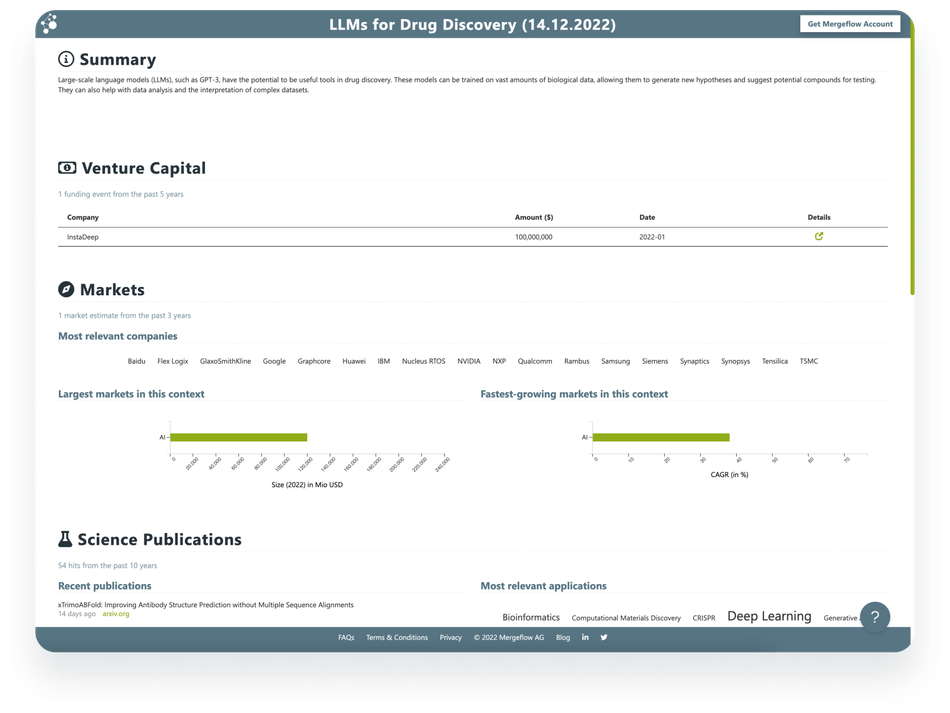Click the 2022-01 date cell
The height and width of the screenshot is (713, 950).
(x=652, y=237)
